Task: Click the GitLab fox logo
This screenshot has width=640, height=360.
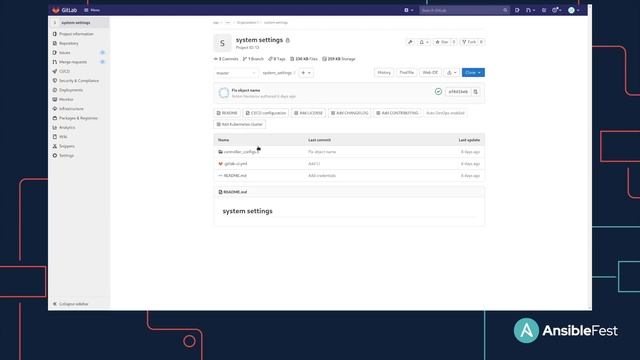Action: [x=56, y=10]
